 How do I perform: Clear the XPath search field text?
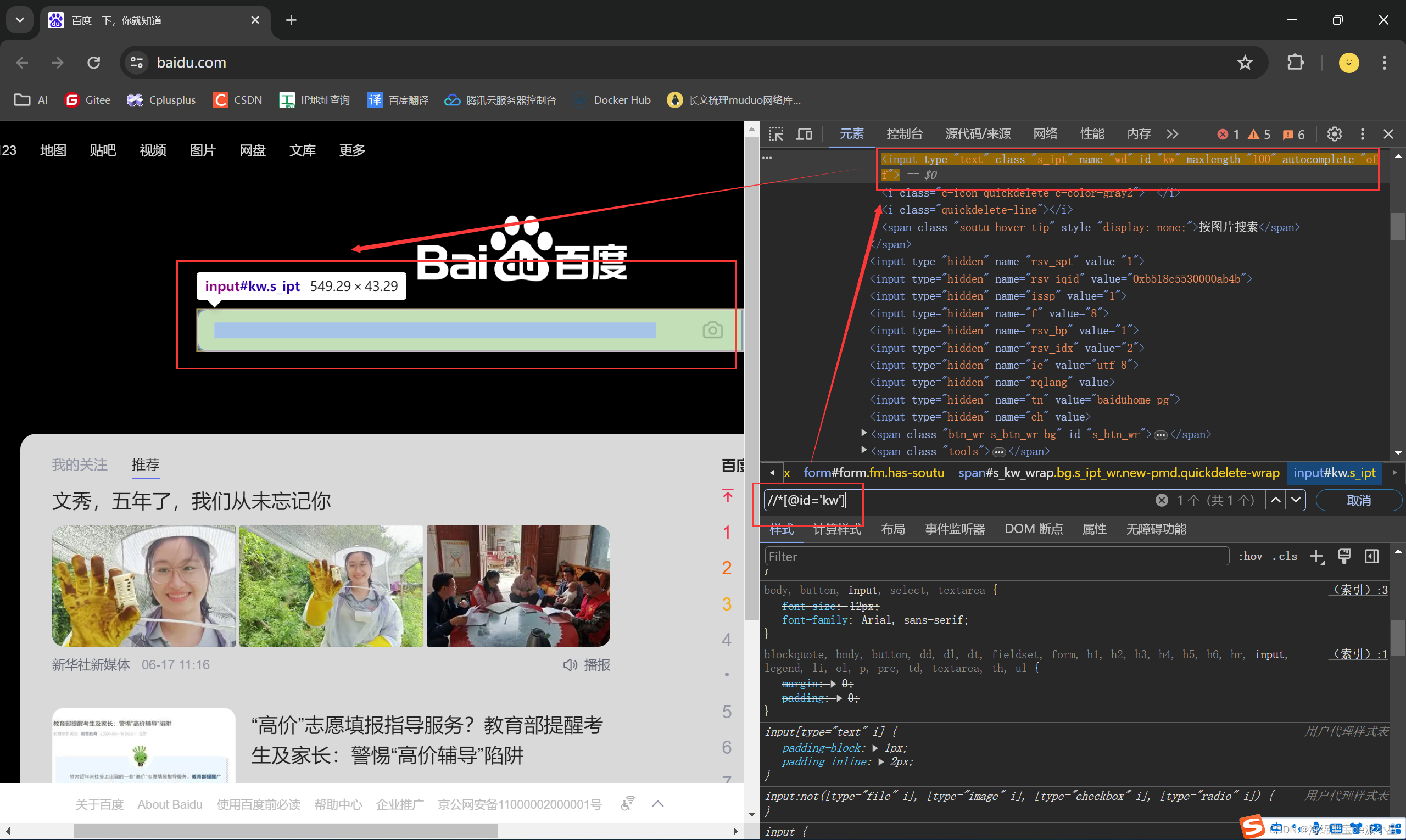(1162, 500)
